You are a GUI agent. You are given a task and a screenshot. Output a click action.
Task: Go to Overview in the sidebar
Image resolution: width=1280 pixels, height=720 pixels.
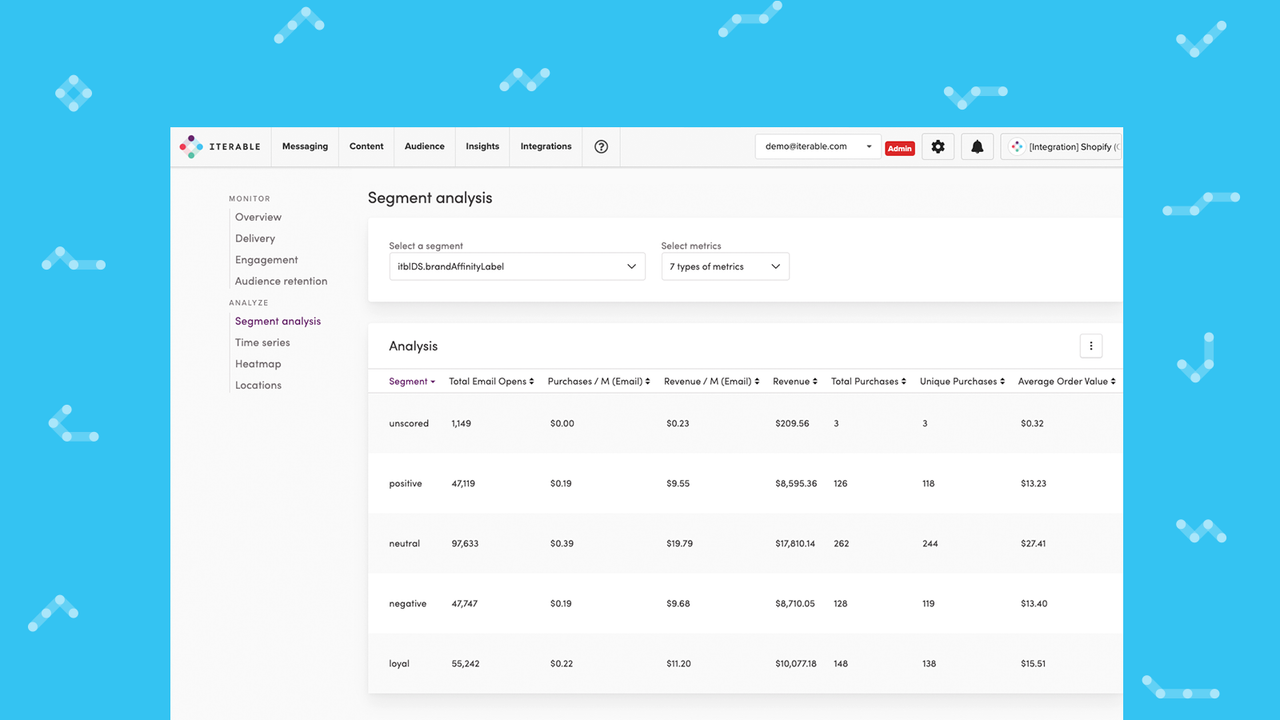tap(258, 217)
